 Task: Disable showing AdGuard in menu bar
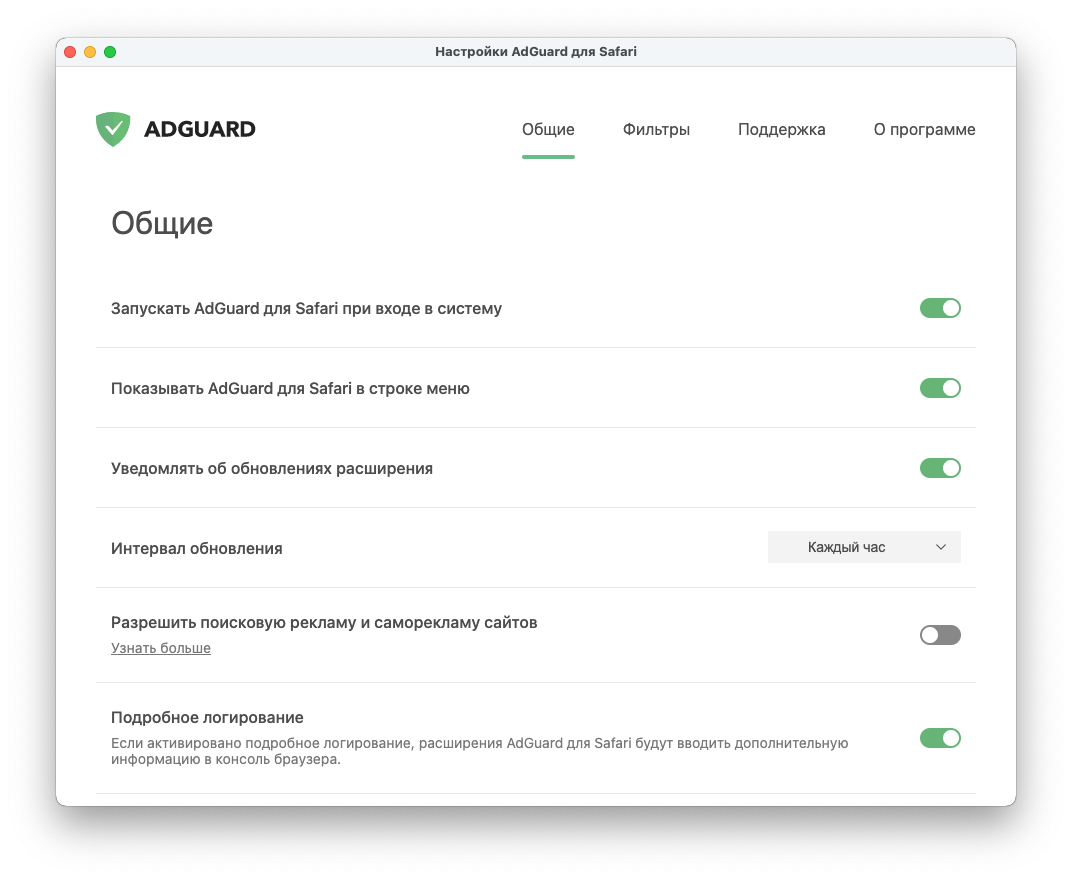click(940, 388)
